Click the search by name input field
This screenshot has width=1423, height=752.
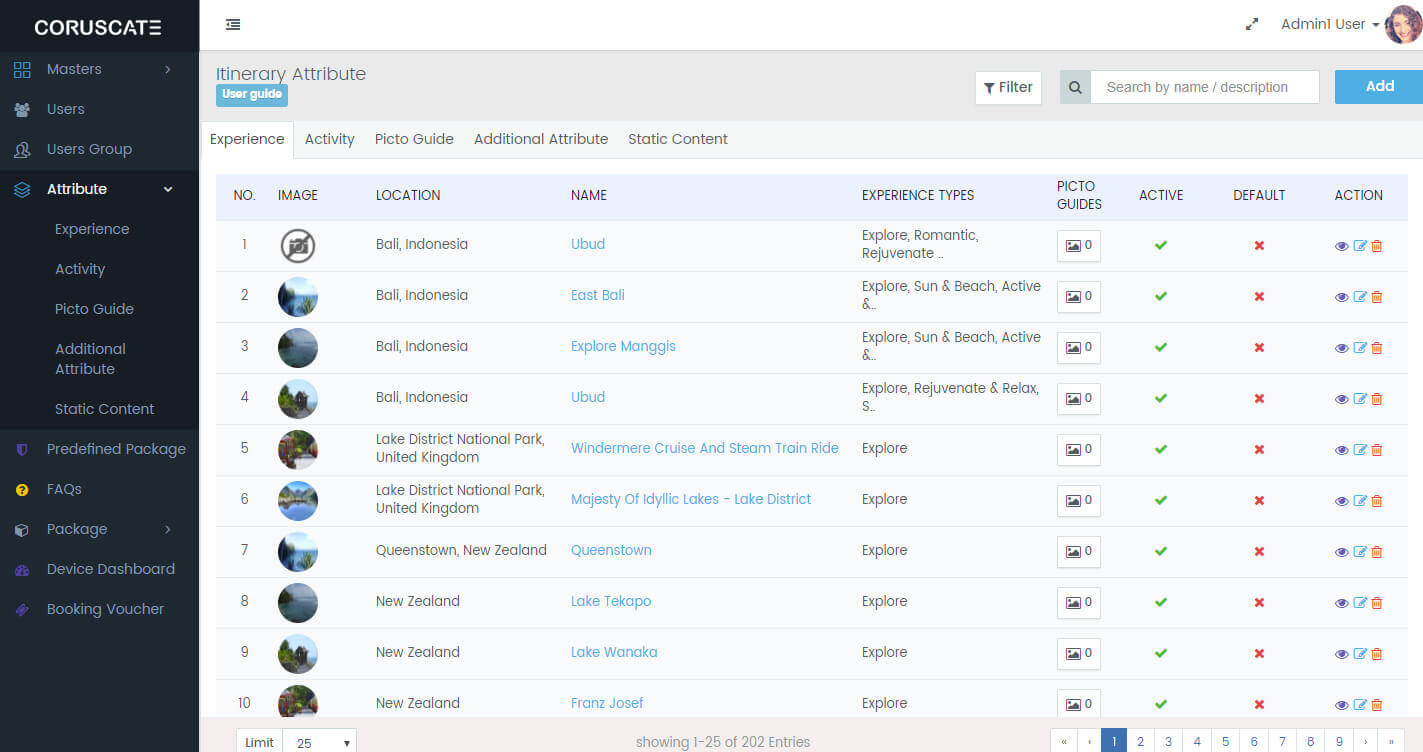(x=1204, y=87)
